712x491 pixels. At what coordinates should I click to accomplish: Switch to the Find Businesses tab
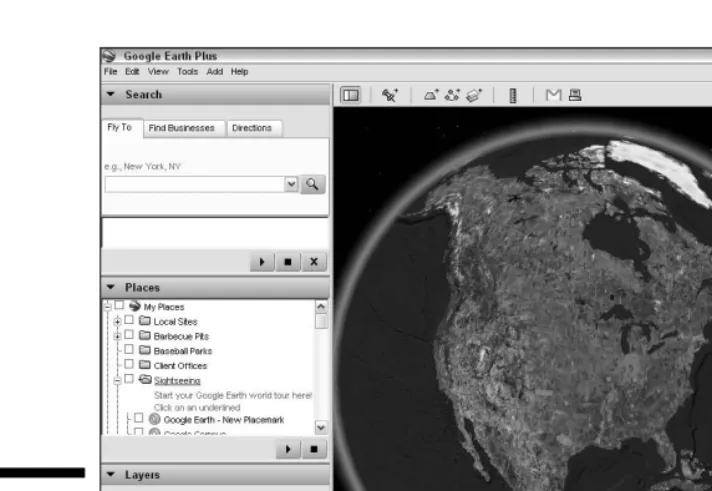tap(182, 129)
